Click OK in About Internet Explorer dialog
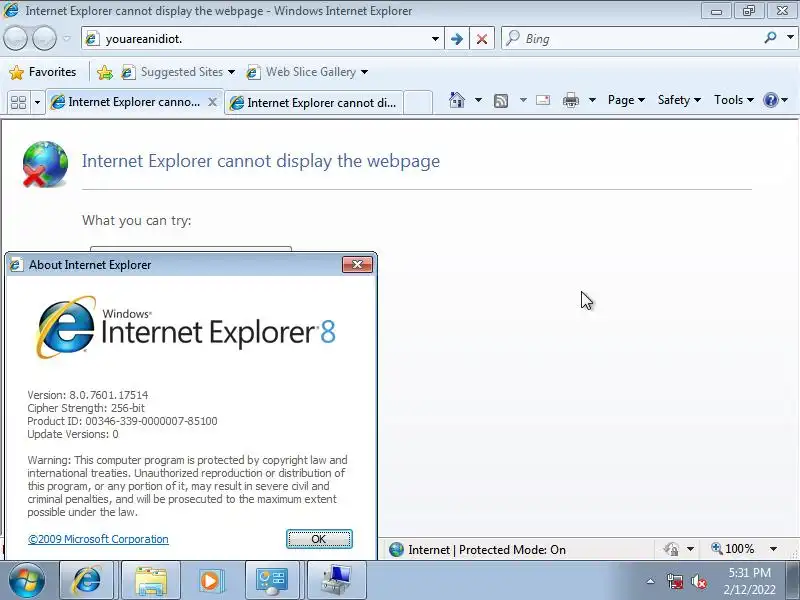The width and height of the screenshot is (800, 600). pos(319,539)
